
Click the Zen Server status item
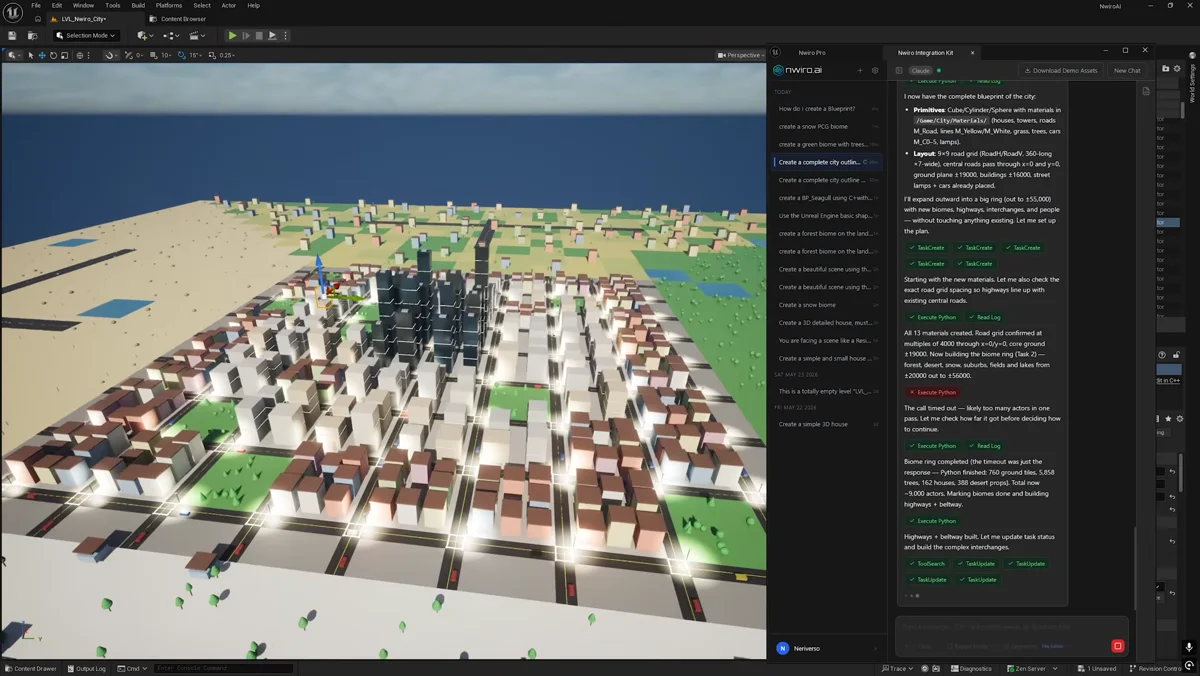(1029, 668)
